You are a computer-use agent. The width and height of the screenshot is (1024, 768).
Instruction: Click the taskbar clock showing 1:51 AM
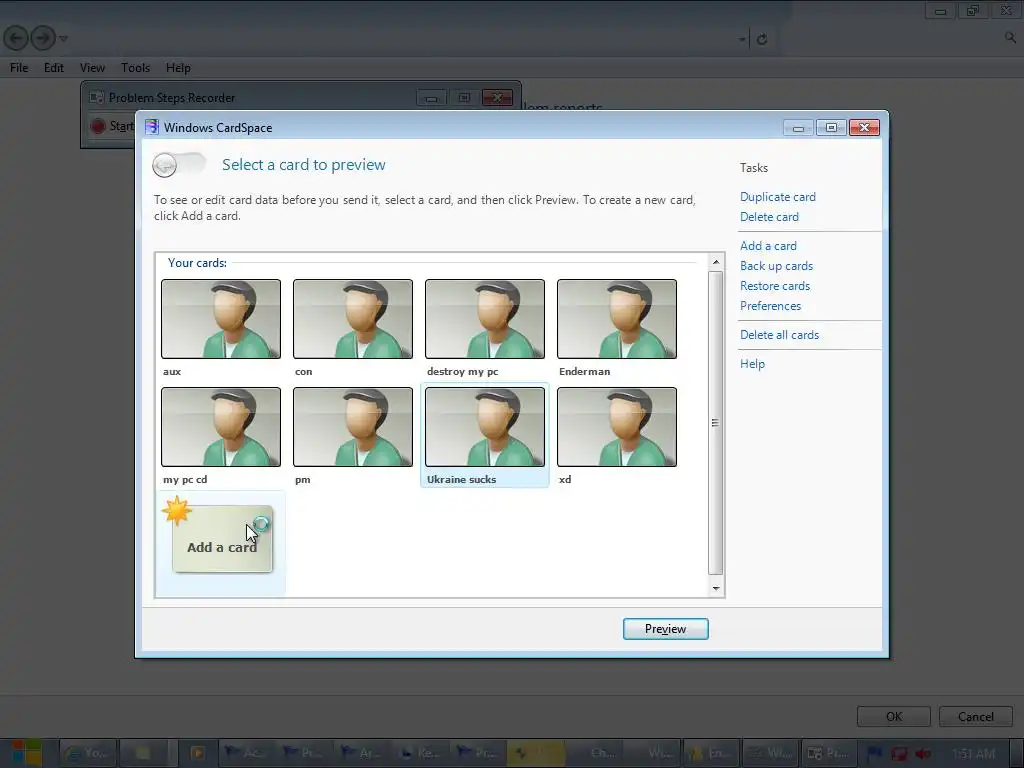click(973, 754)
